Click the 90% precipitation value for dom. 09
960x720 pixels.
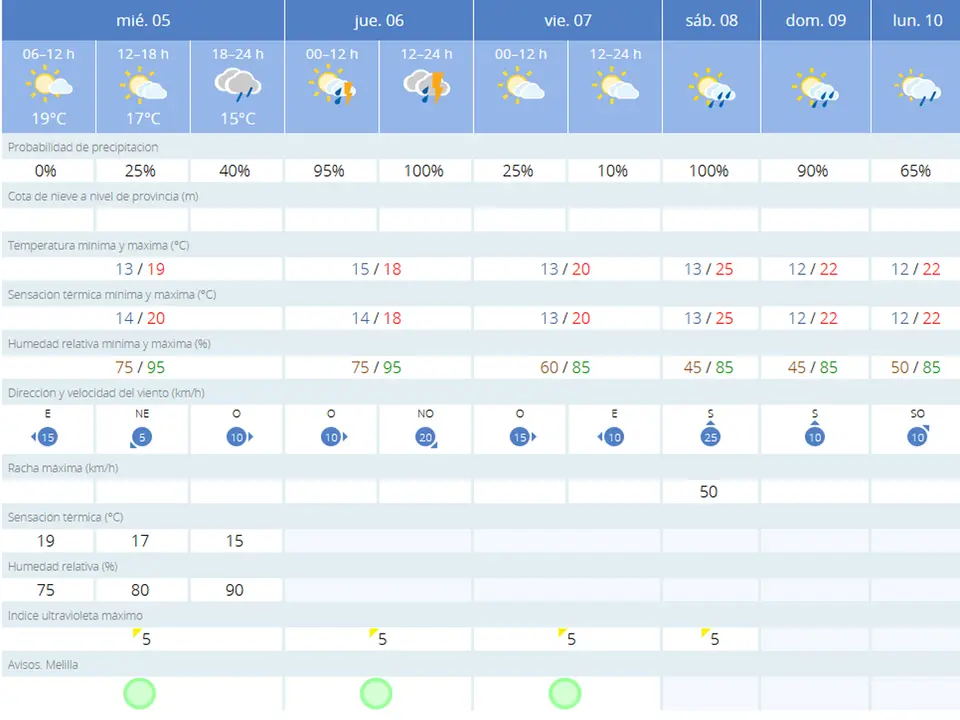click(x=812, y=171)
